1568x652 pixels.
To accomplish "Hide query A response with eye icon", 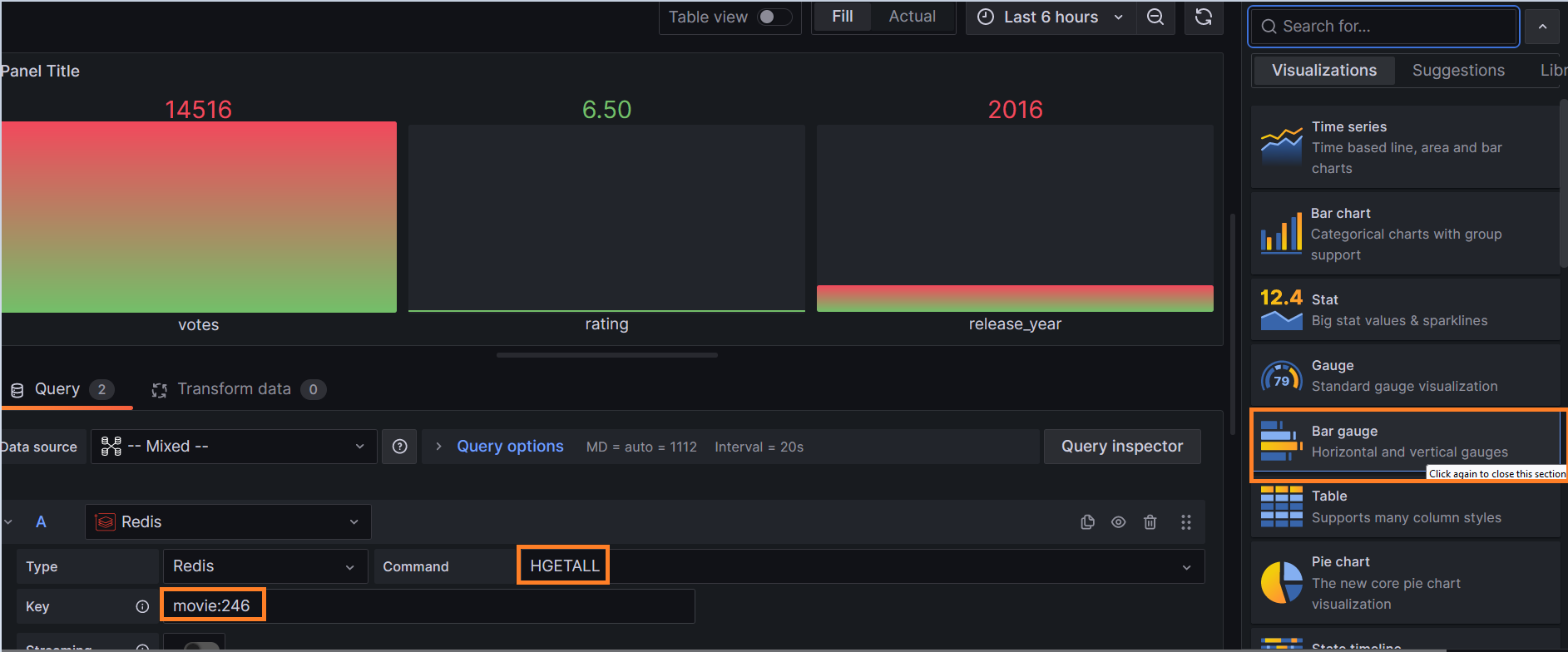I will tap(1118, 522).
